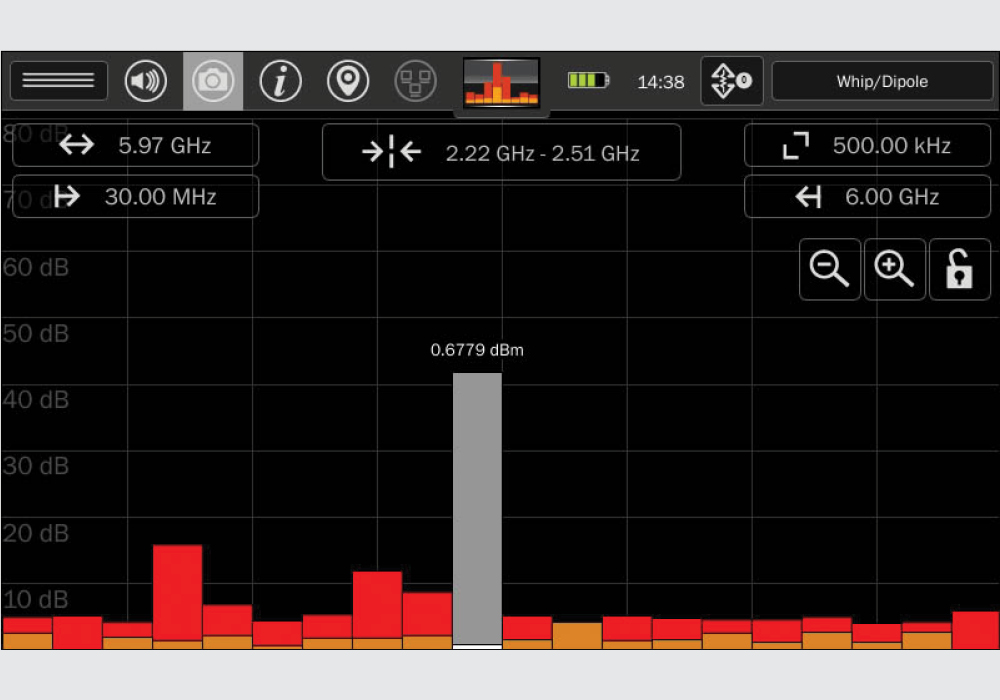The width and height of the screenshot is (1000, 700).
Task: Select the greyed-out network devices icon
Action: [415, 81]
